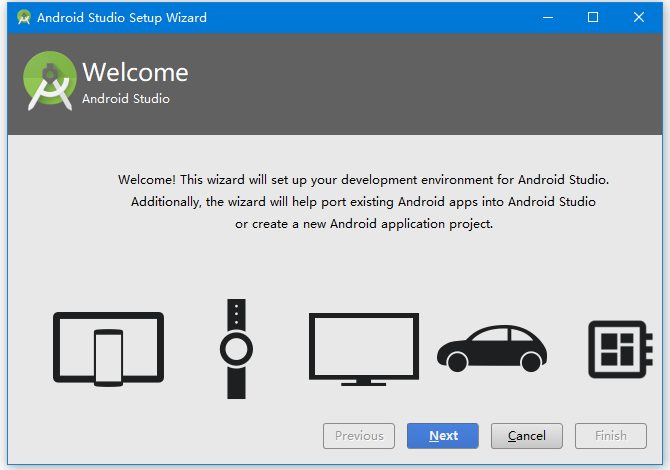Viewport: 670px width, 470px height.
Task: Click the disabled Previous button
Action: coord(359,436)
